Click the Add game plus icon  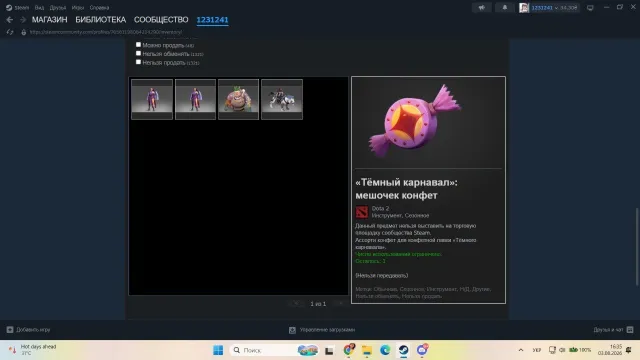[10, 329]
